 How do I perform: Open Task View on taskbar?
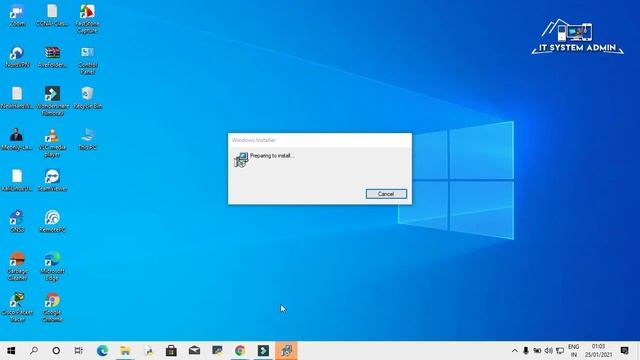tap(78, 351)
